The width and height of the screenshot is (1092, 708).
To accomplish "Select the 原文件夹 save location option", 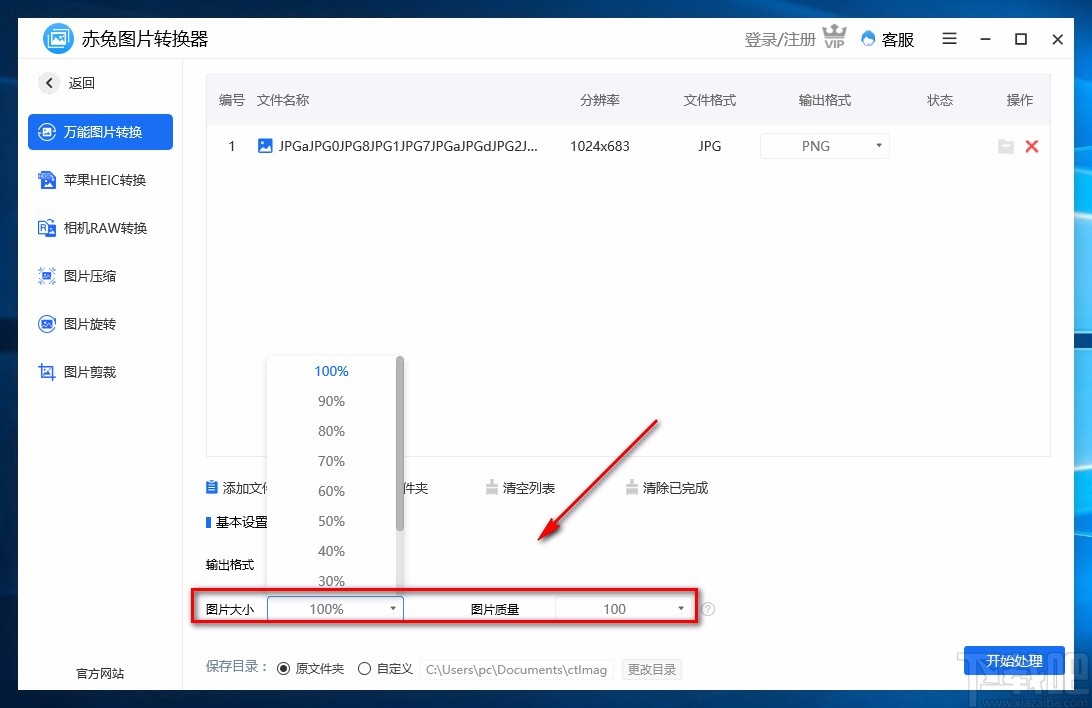I will 283,668.
